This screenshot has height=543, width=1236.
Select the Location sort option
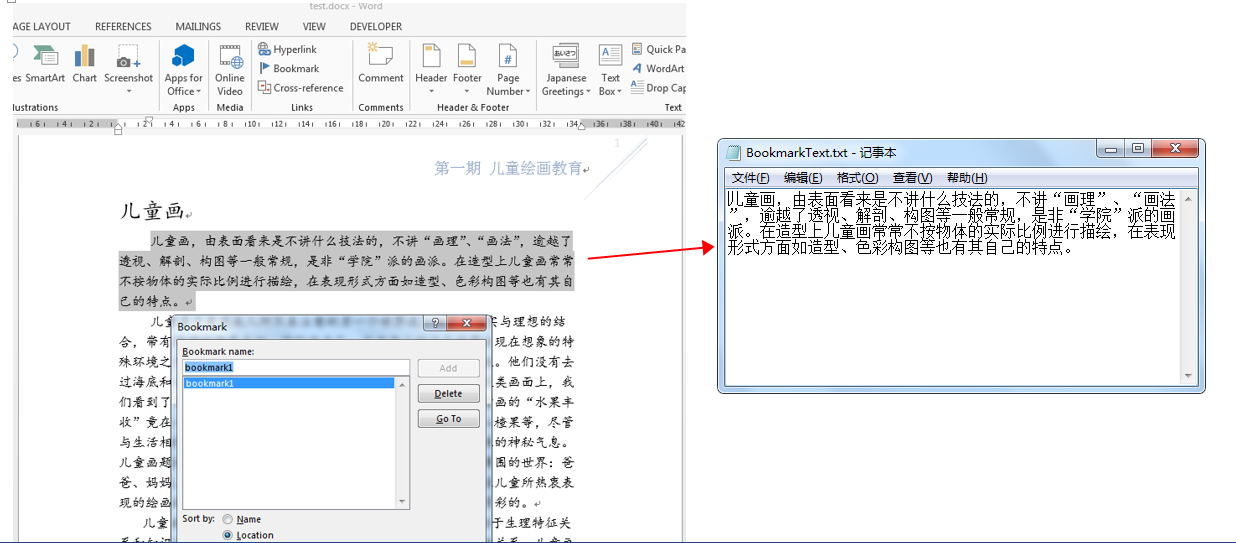228,535
